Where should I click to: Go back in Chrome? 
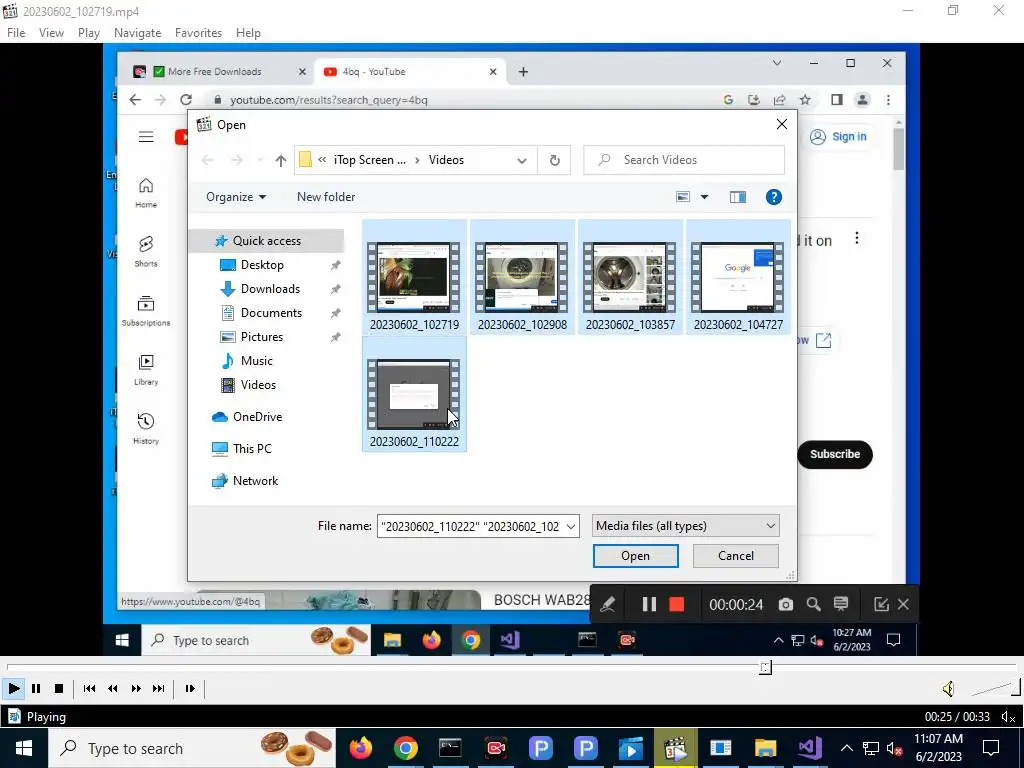[135, 100]
